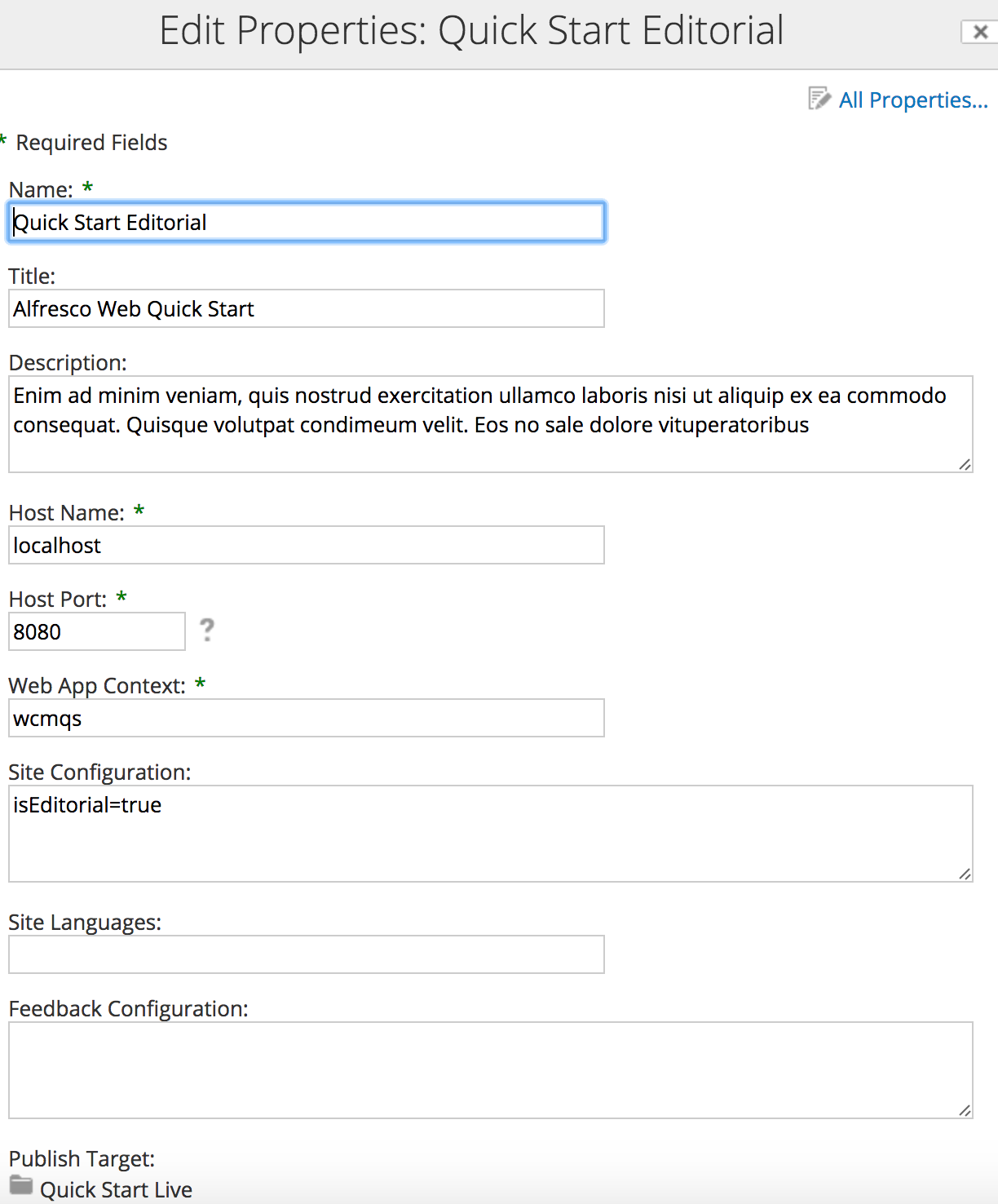
Task: Select the Quick Start Live publish target
Action: pyautogui.click(x=116, y=1189)
